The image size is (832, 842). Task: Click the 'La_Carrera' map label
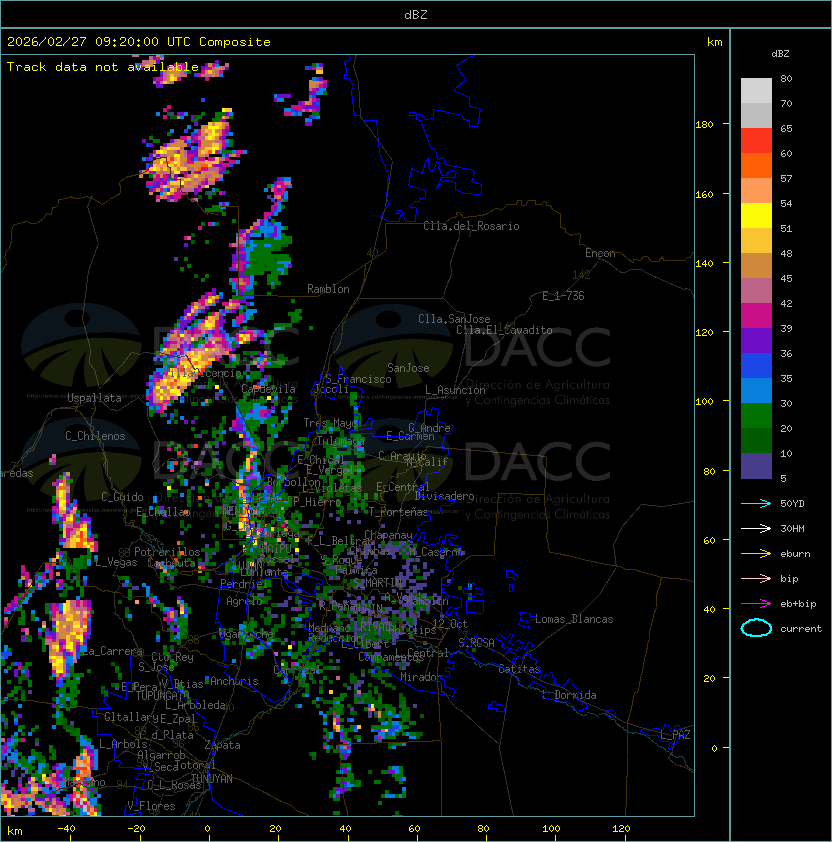click(113, 651)
